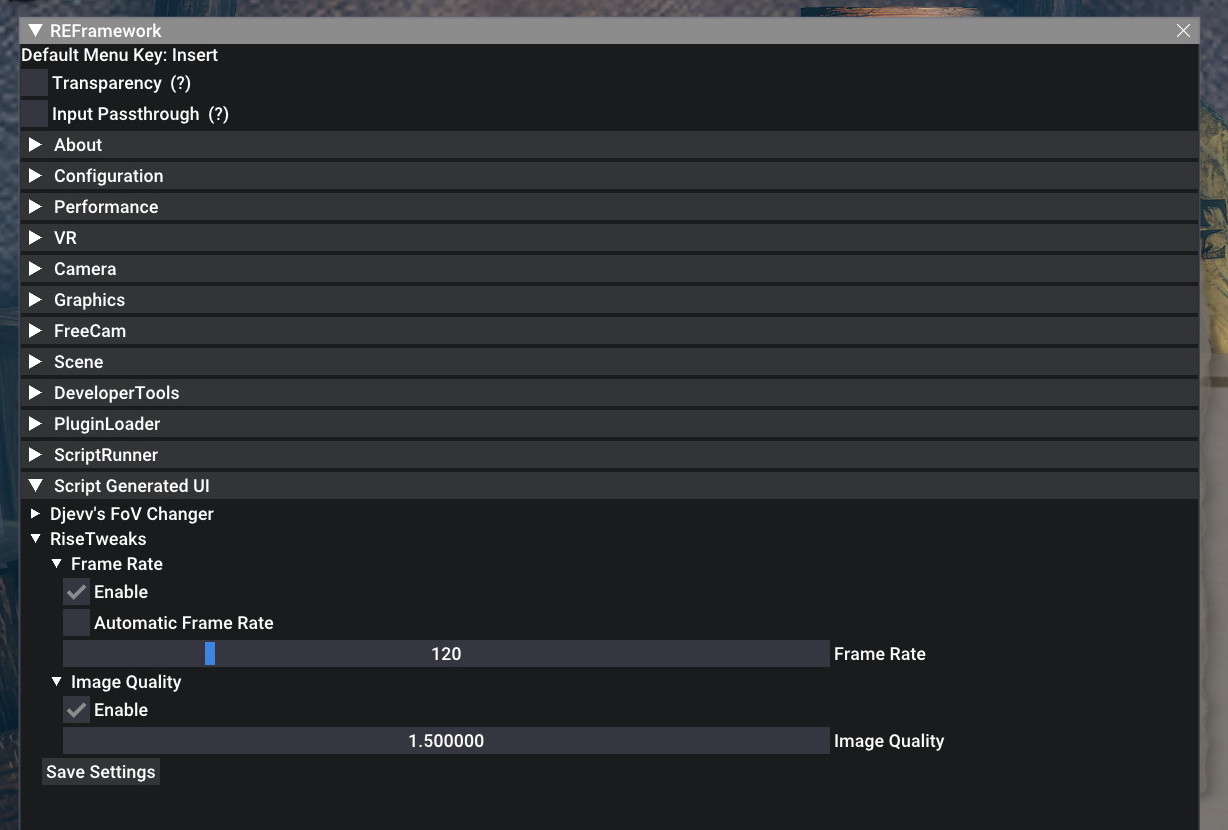1228x830 pixels.
Task: Click the Save Settings button
Action: 101,772
